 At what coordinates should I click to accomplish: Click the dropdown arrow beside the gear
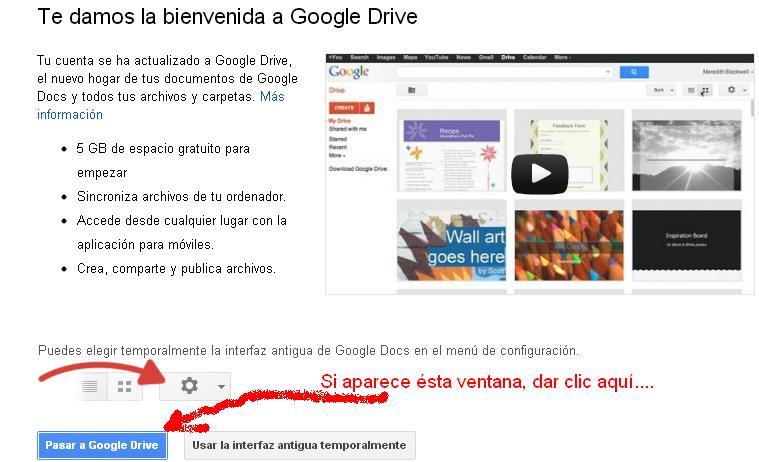pos(221,386)
